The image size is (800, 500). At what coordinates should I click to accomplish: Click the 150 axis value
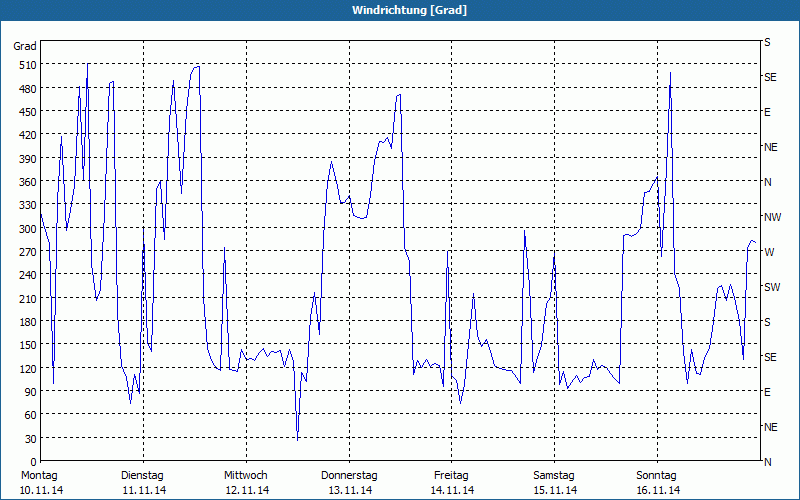(28, 345)
